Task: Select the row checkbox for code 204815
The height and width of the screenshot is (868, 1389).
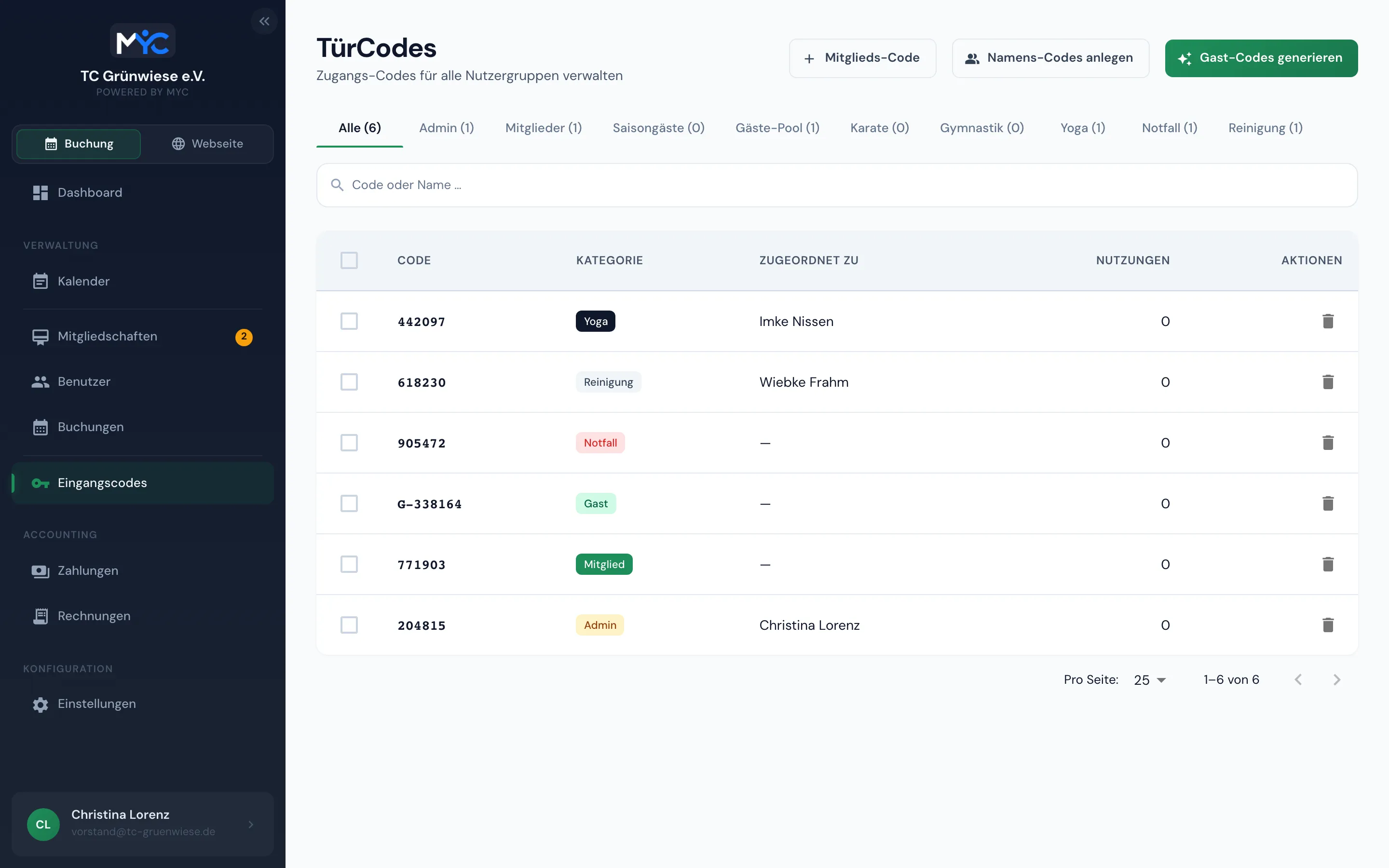Action: pyautogui.click(x=349, y=624)
